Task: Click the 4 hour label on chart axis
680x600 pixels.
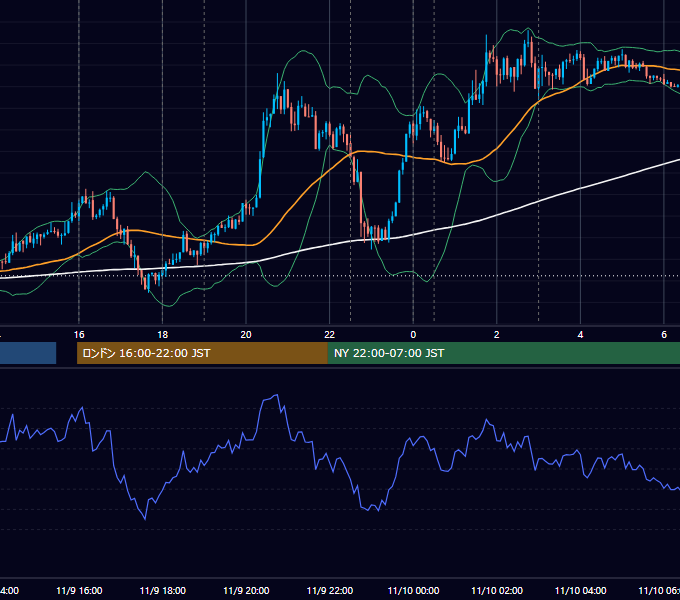Action: tap(580, 334)
